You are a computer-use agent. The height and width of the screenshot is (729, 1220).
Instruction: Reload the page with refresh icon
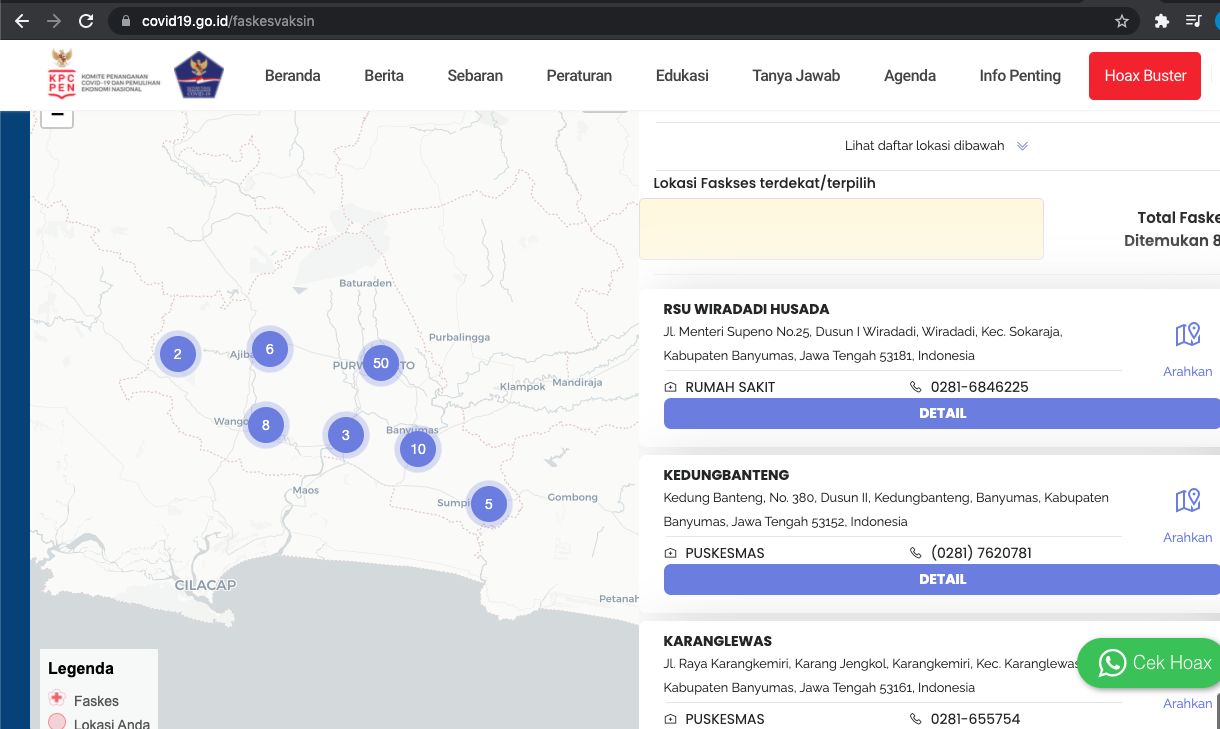(x=86, y=20)
